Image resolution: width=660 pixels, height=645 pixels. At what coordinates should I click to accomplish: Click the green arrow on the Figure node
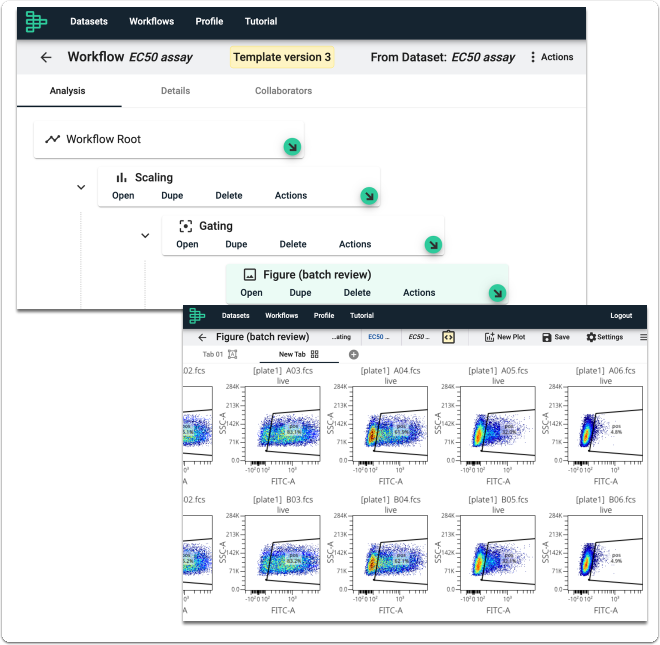tap(498, 293)
